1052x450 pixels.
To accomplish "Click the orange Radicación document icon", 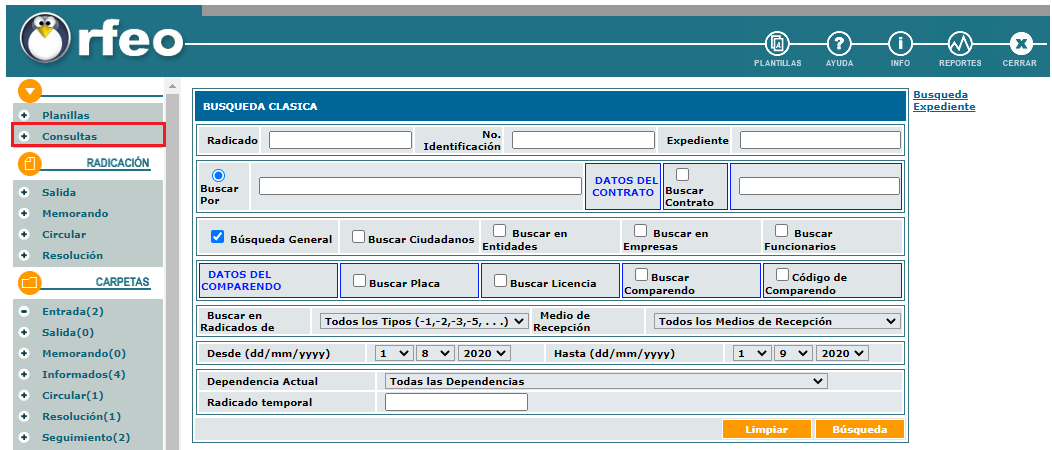I will click(30, 164).
